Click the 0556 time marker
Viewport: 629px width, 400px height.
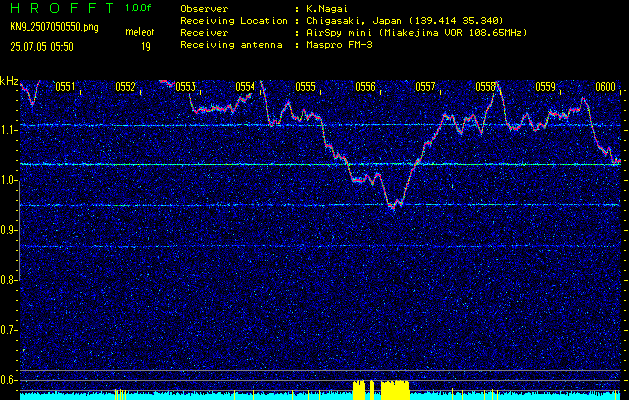pyautogui.click(x=365, y=86)
